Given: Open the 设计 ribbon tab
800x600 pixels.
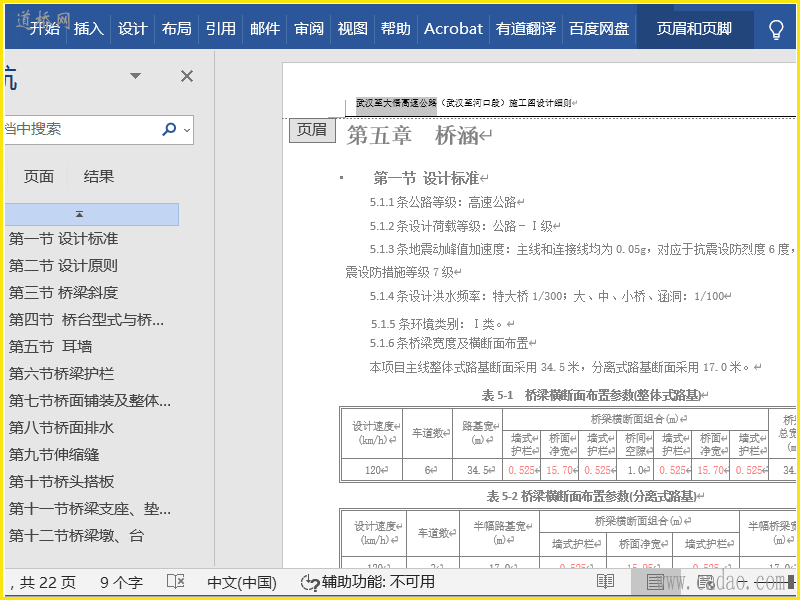Looking at the screenshot, I should (133, 29).
